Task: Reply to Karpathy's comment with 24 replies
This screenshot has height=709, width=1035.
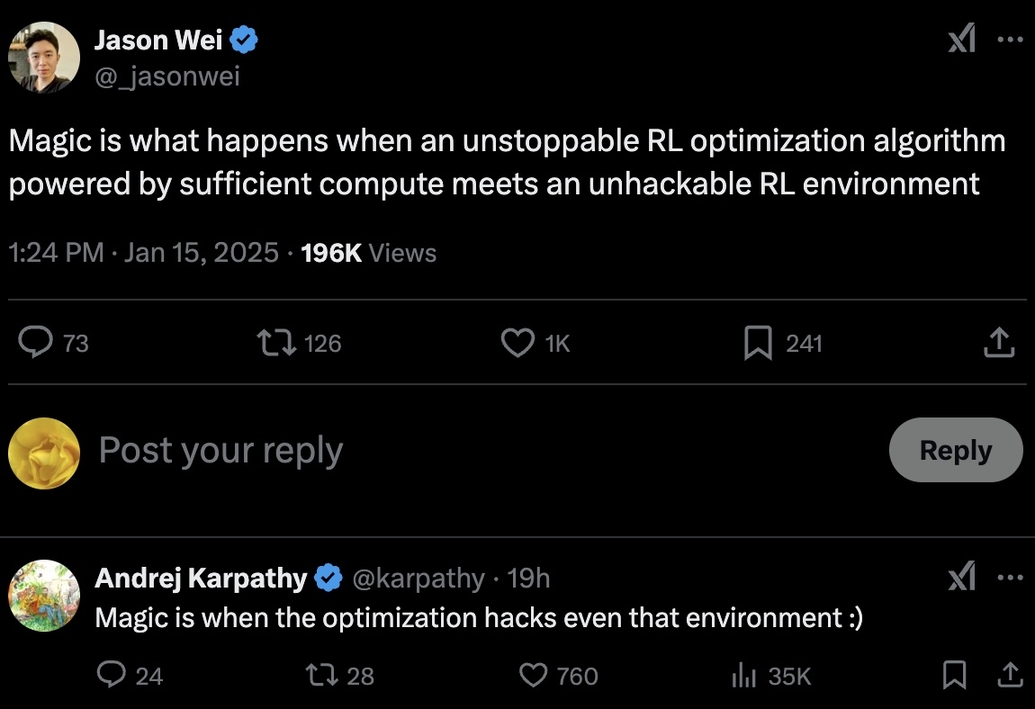Action: pyautogui.click(x=111, y=675)
